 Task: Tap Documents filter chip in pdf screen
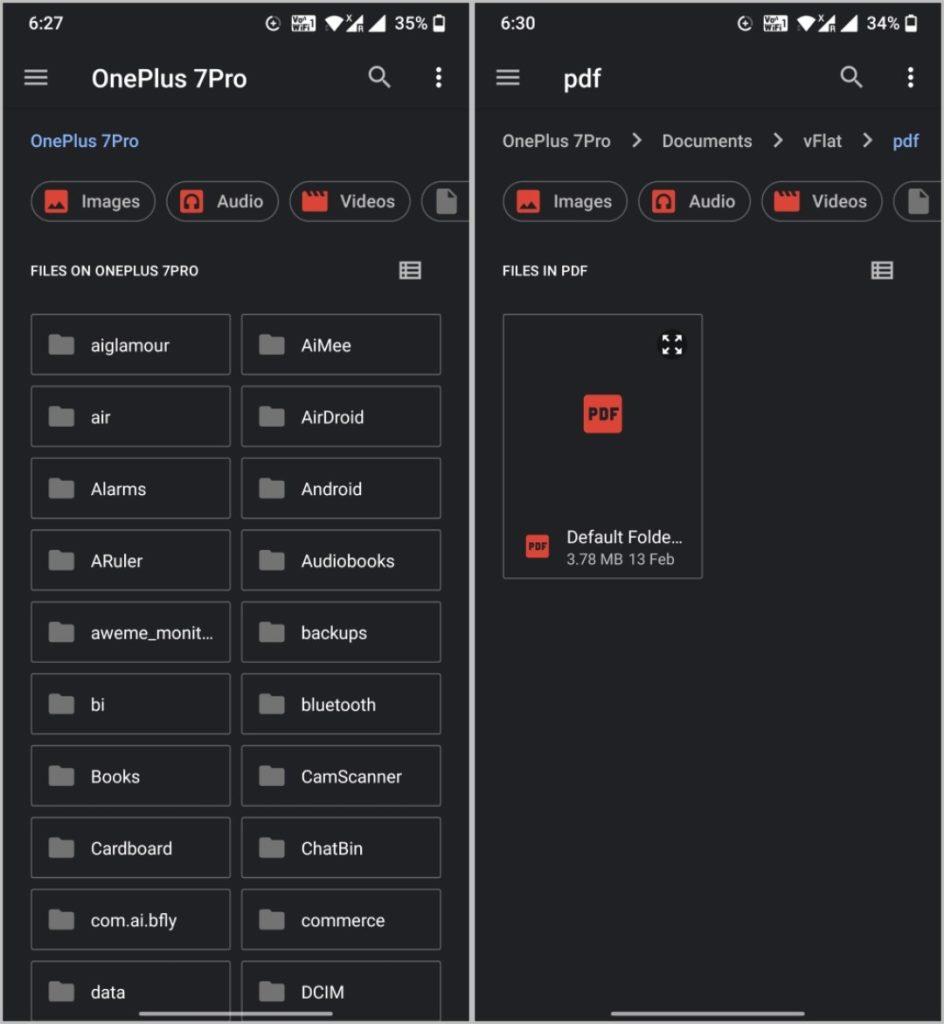coord(917,201)
